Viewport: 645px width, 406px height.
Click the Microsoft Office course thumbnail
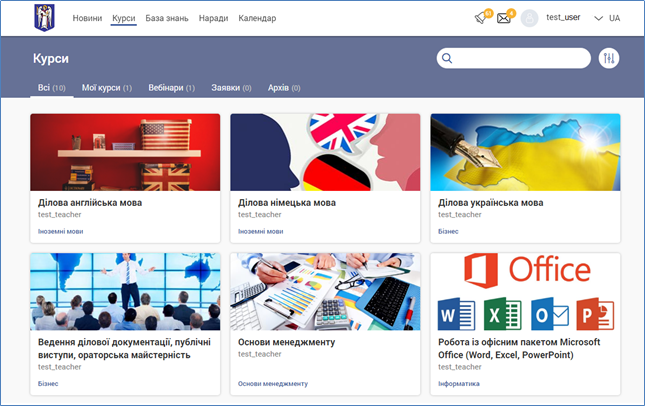525,292
